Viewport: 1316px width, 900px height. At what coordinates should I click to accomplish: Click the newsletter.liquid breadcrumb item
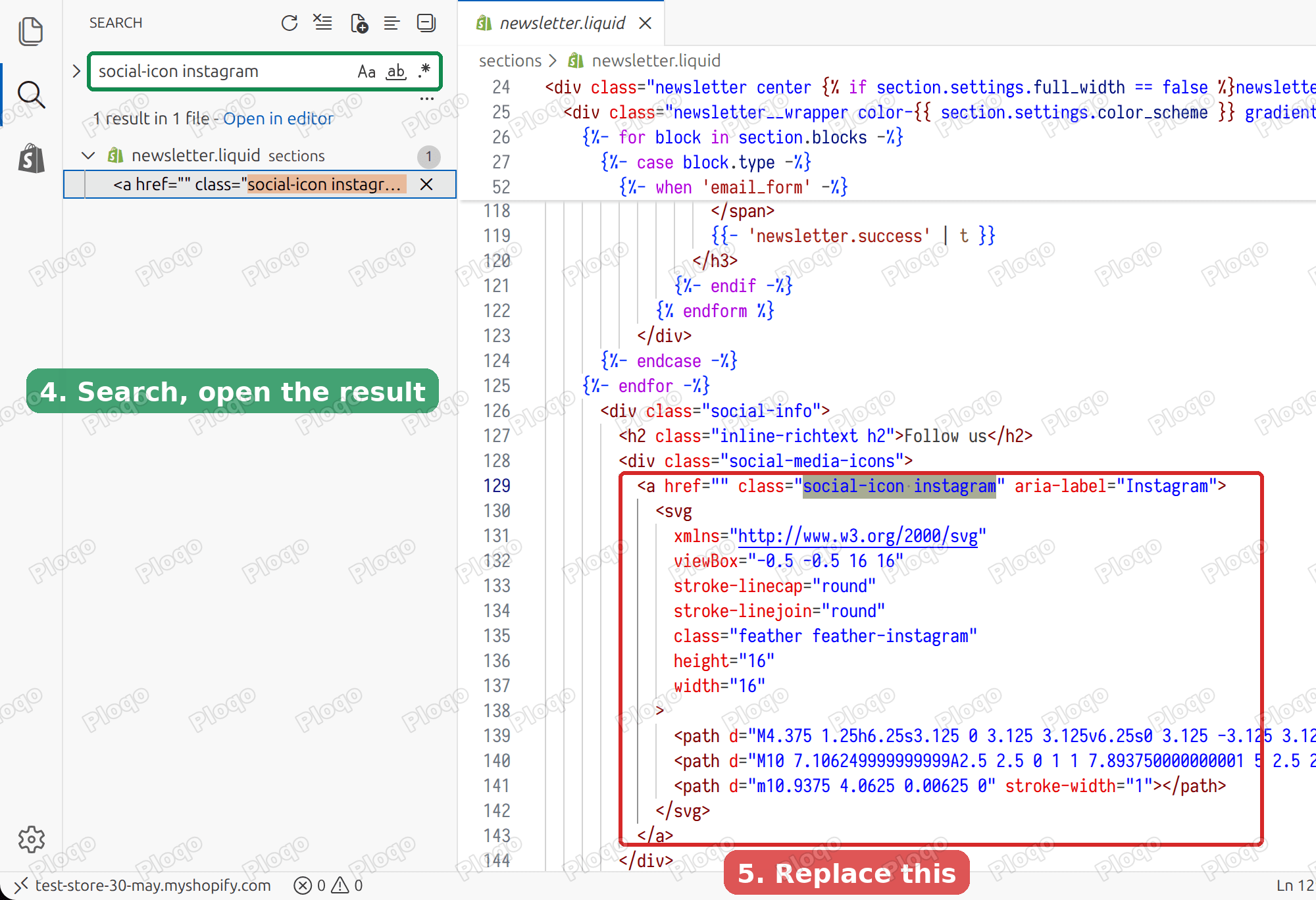(x=645, y=61)
